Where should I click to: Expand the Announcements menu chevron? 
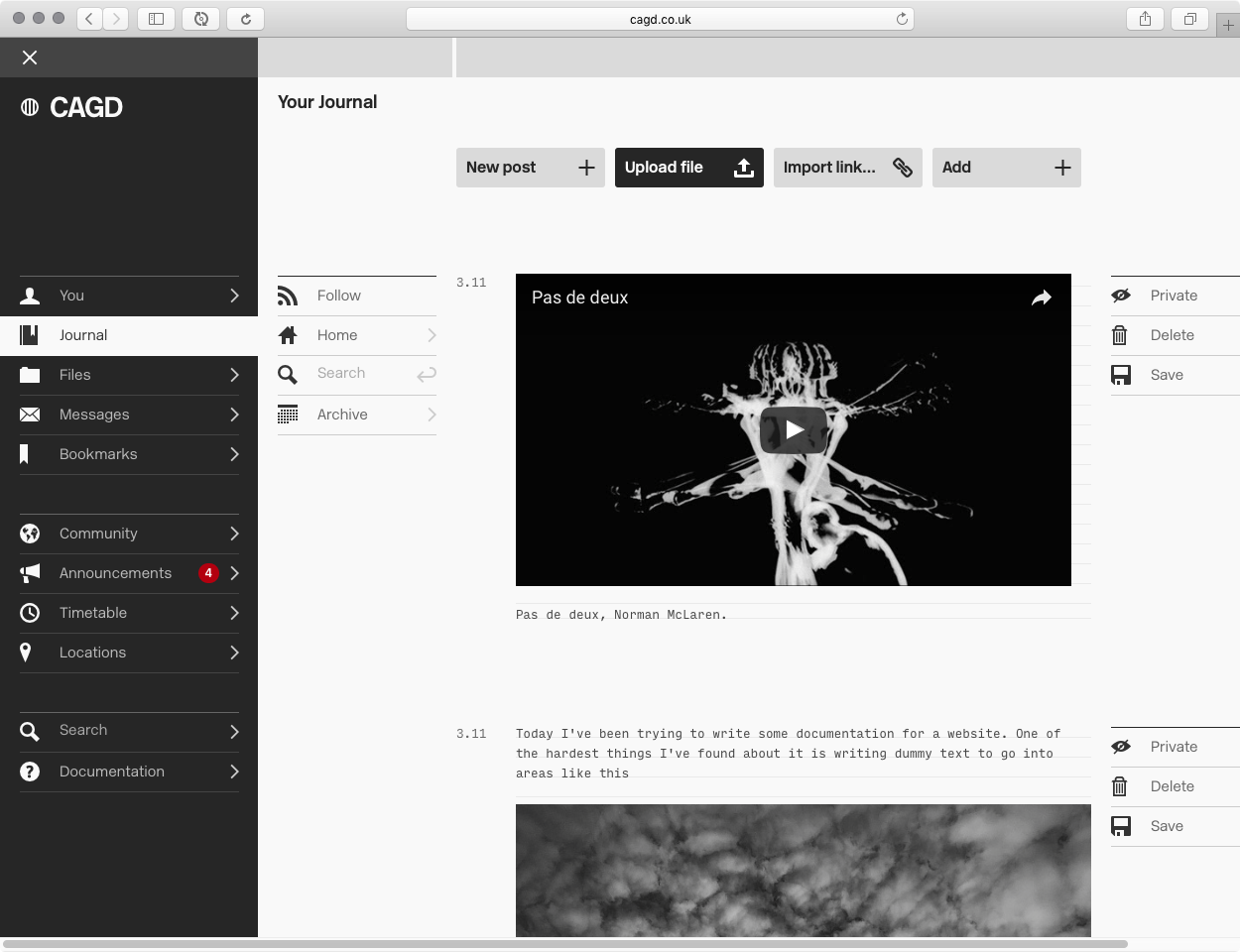(x=234, y=573)
